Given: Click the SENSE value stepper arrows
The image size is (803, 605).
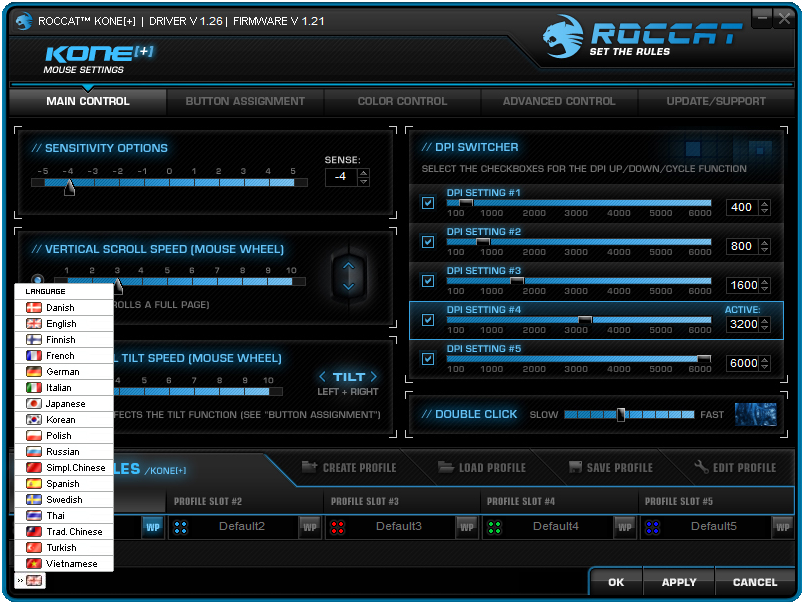Looking at the screenshot, I should (x=363, y=177).
